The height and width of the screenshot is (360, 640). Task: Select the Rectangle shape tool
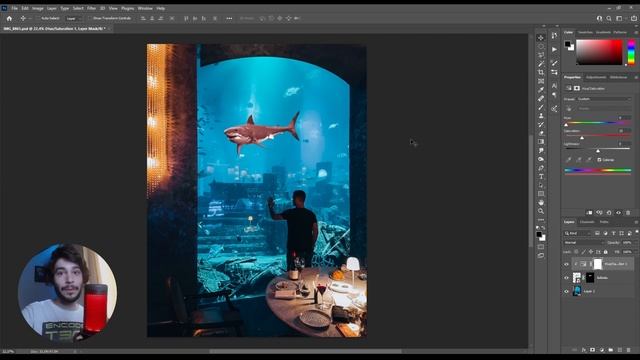(541, 194)
